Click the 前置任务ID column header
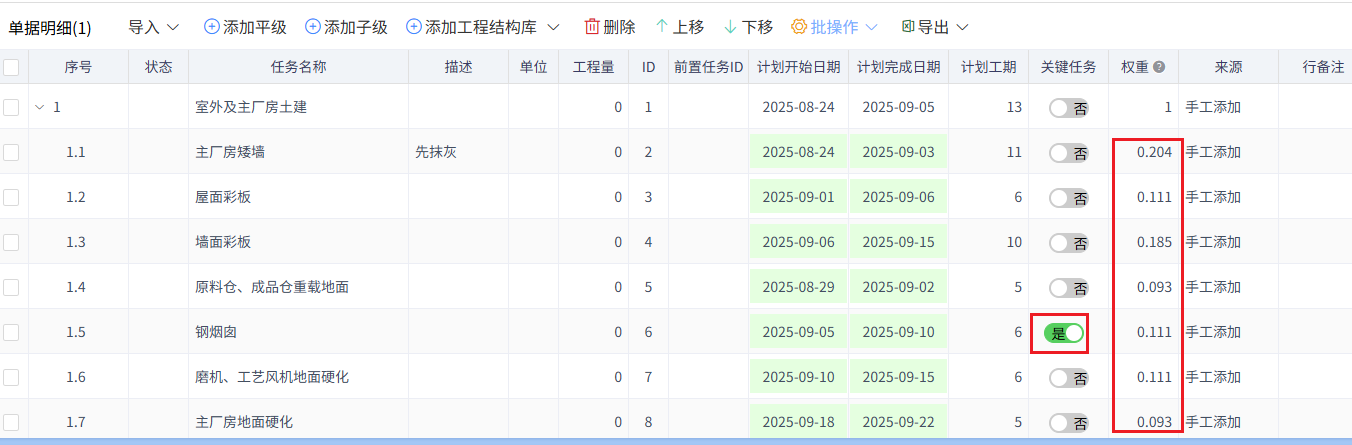This screenshot has width=1352, height=445. [x=708, y=67]
